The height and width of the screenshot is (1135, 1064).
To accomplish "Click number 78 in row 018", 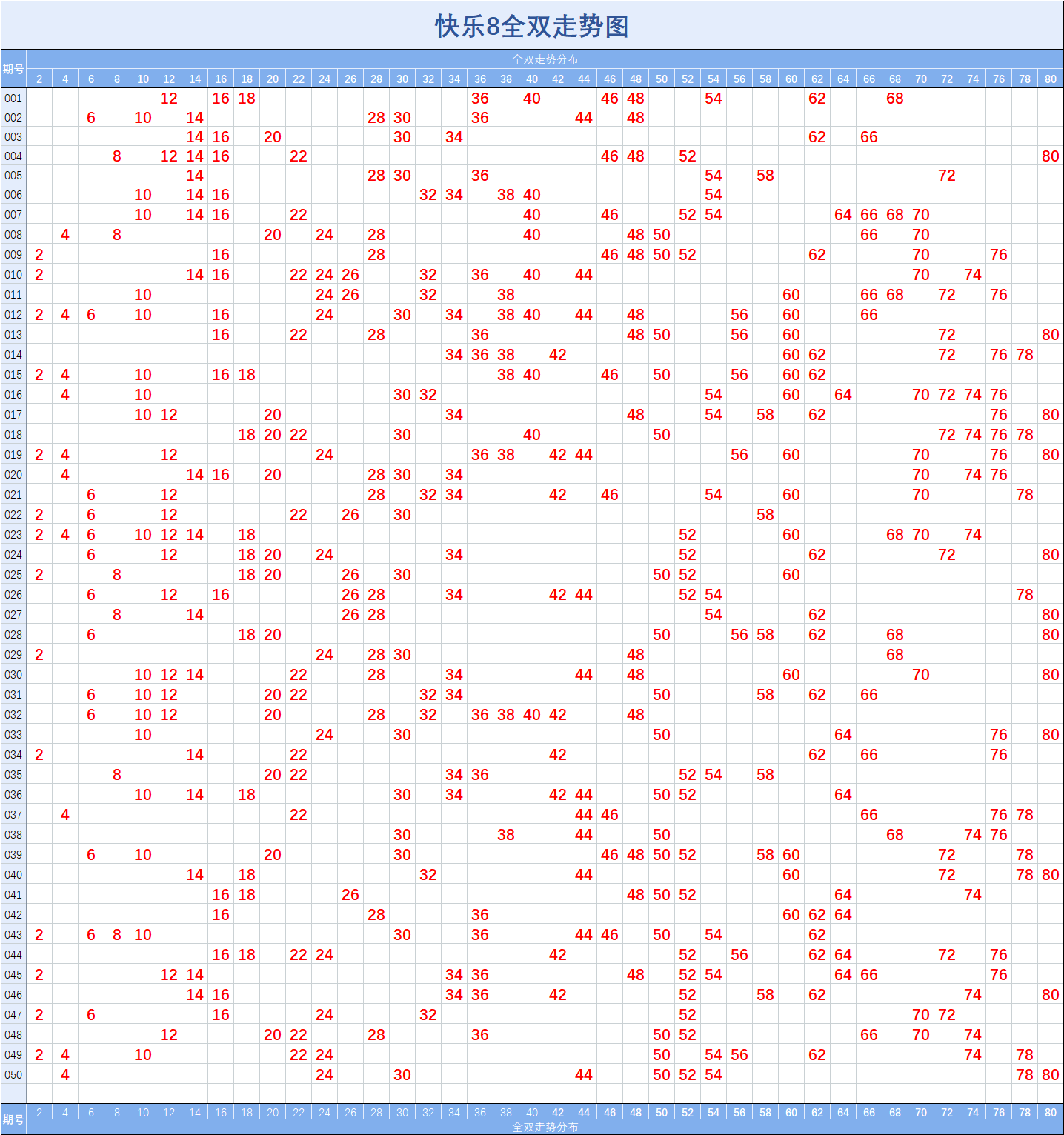I will 1025,435.
